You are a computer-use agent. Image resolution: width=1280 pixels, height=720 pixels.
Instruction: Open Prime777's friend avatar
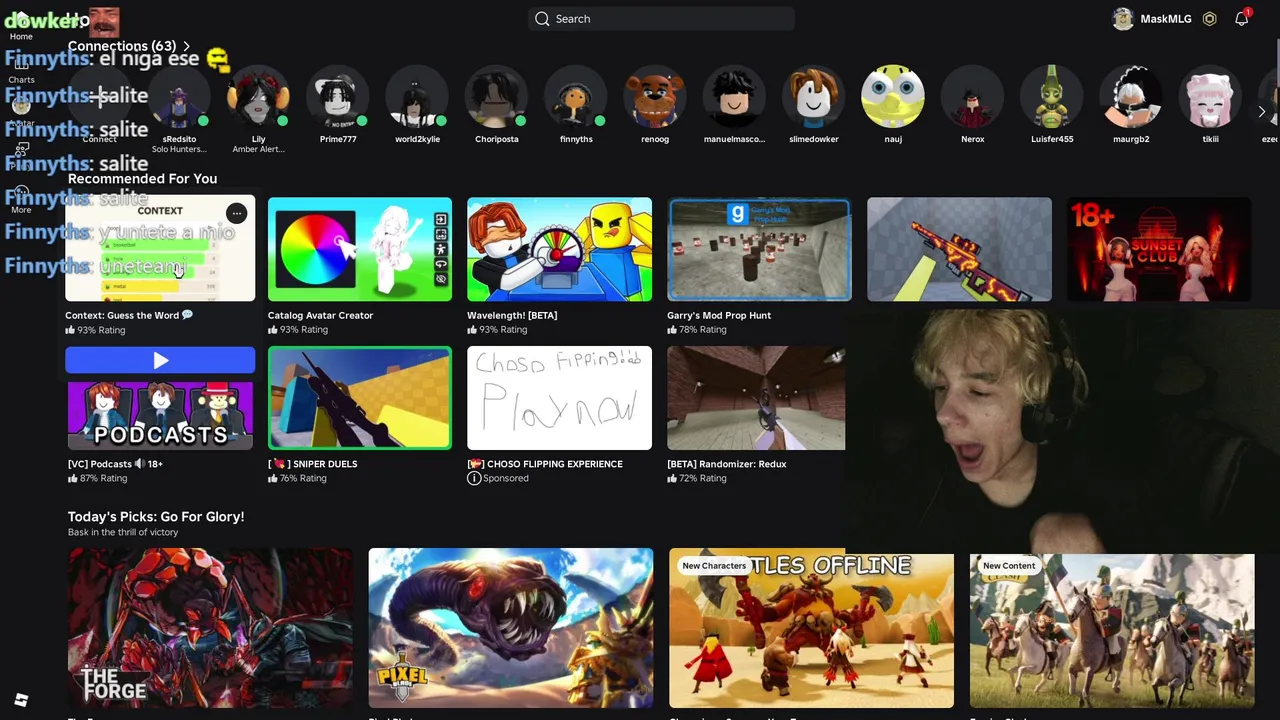(338, 96)
